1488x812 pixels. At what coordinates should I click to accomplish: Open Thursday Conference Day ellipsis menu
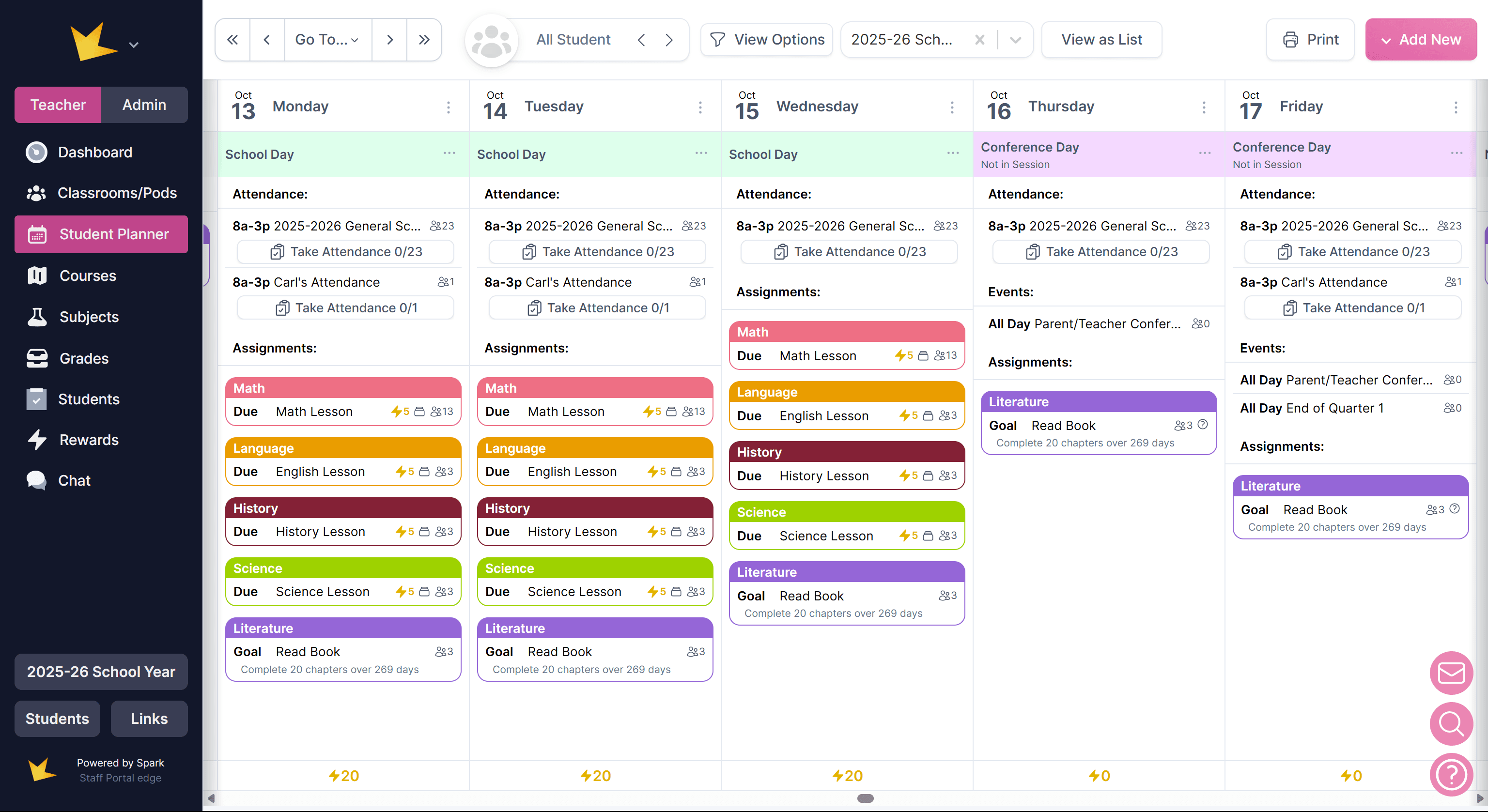pos(1205,153)
